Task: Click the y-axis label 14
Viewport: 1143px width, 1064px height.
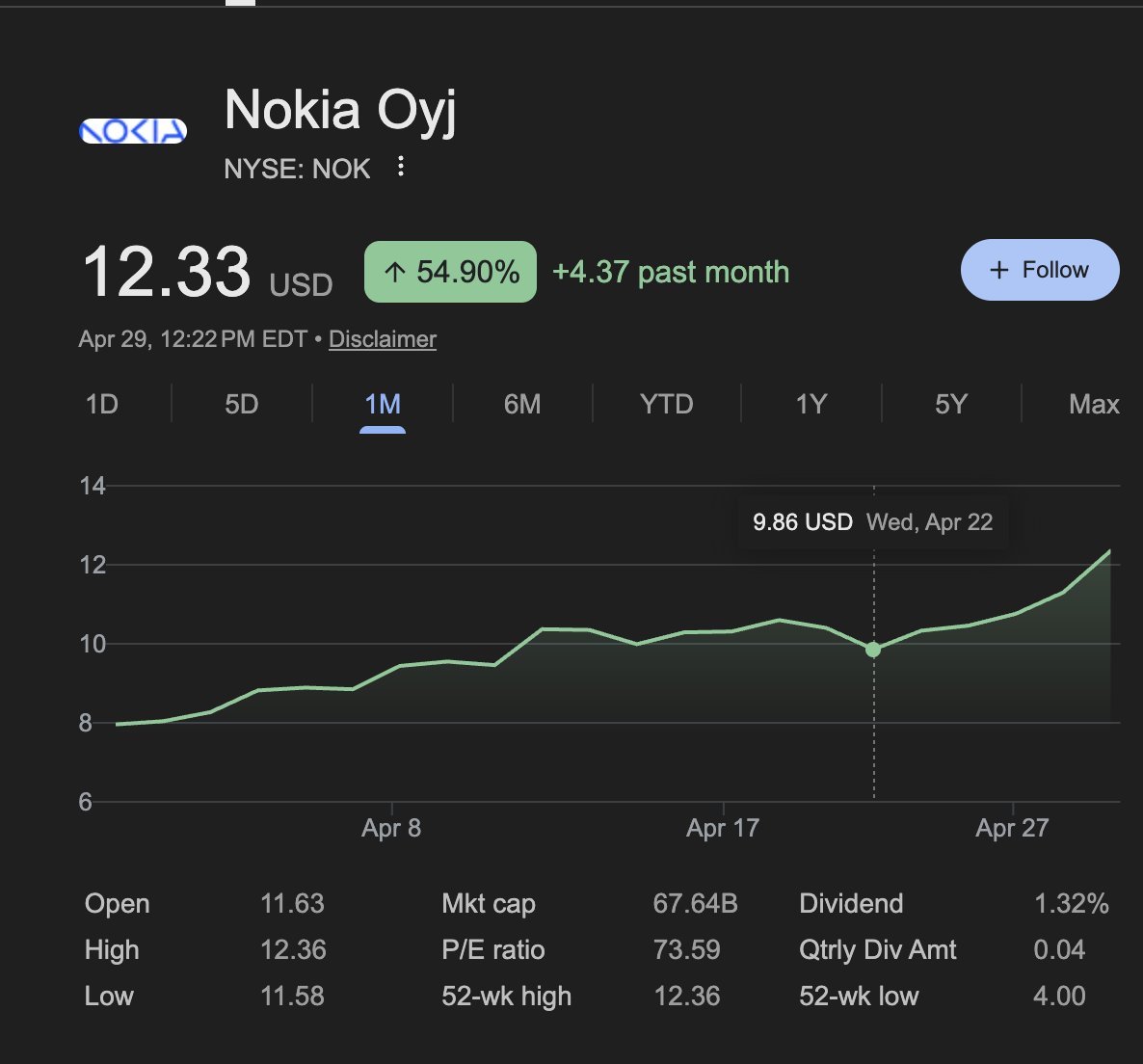Action: click(93, 486)
